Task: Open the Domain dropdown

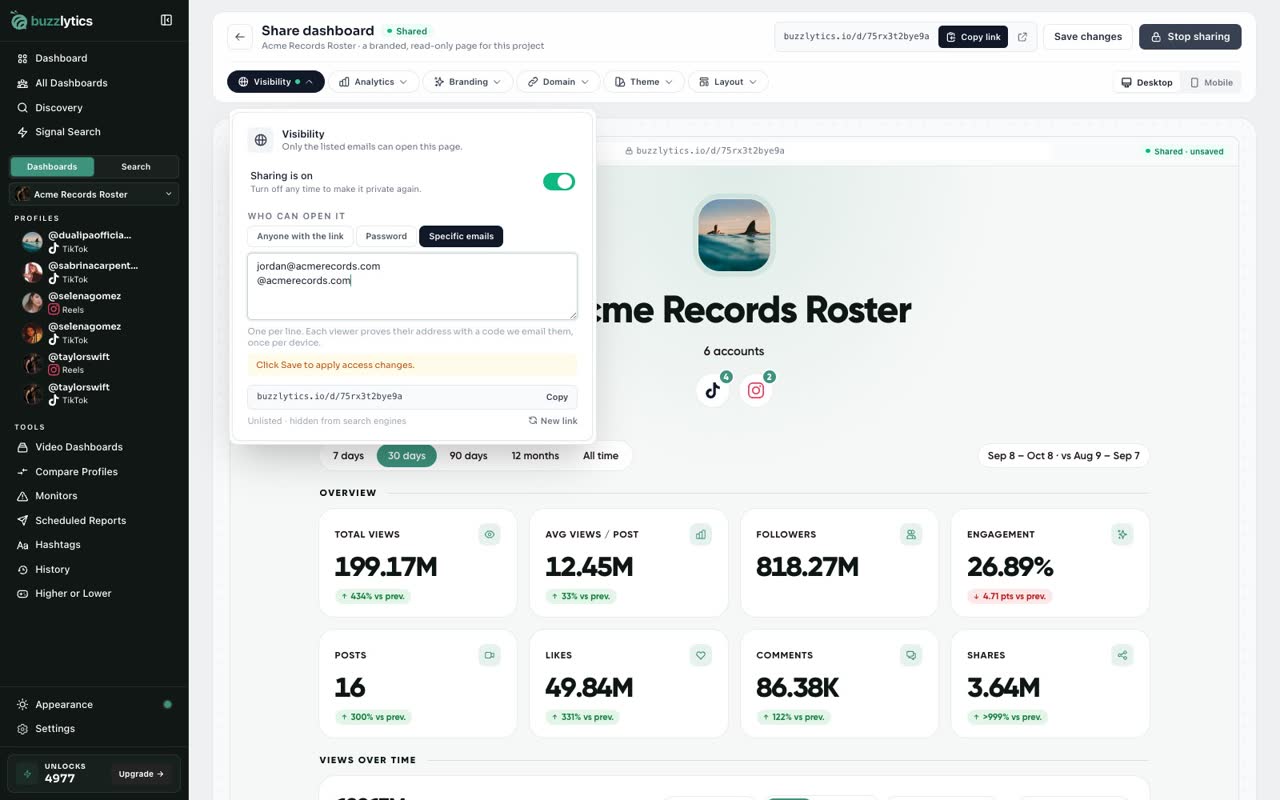Action: point(558,82)
